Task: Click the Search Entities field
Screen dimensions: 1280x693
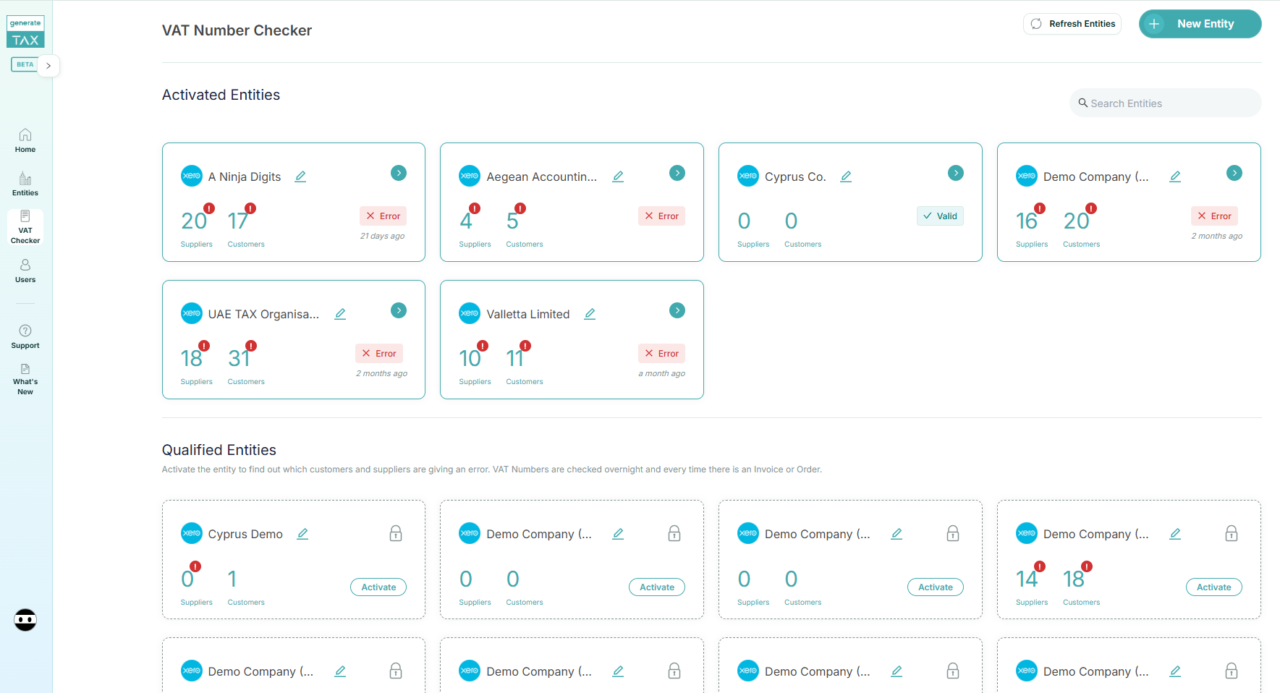Action: 1164,102
